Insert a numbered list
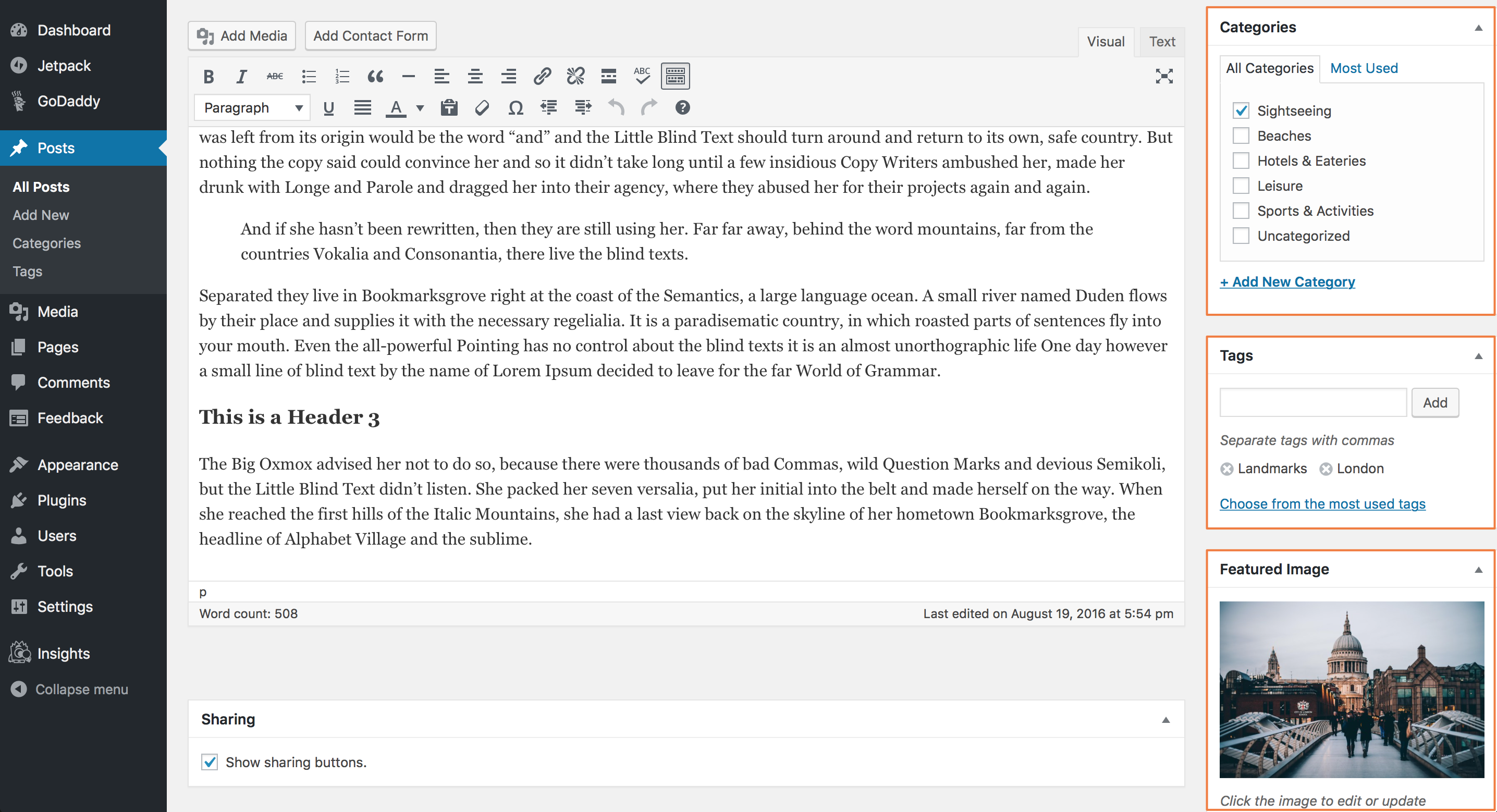1497x812 pixels. point(342,76)
